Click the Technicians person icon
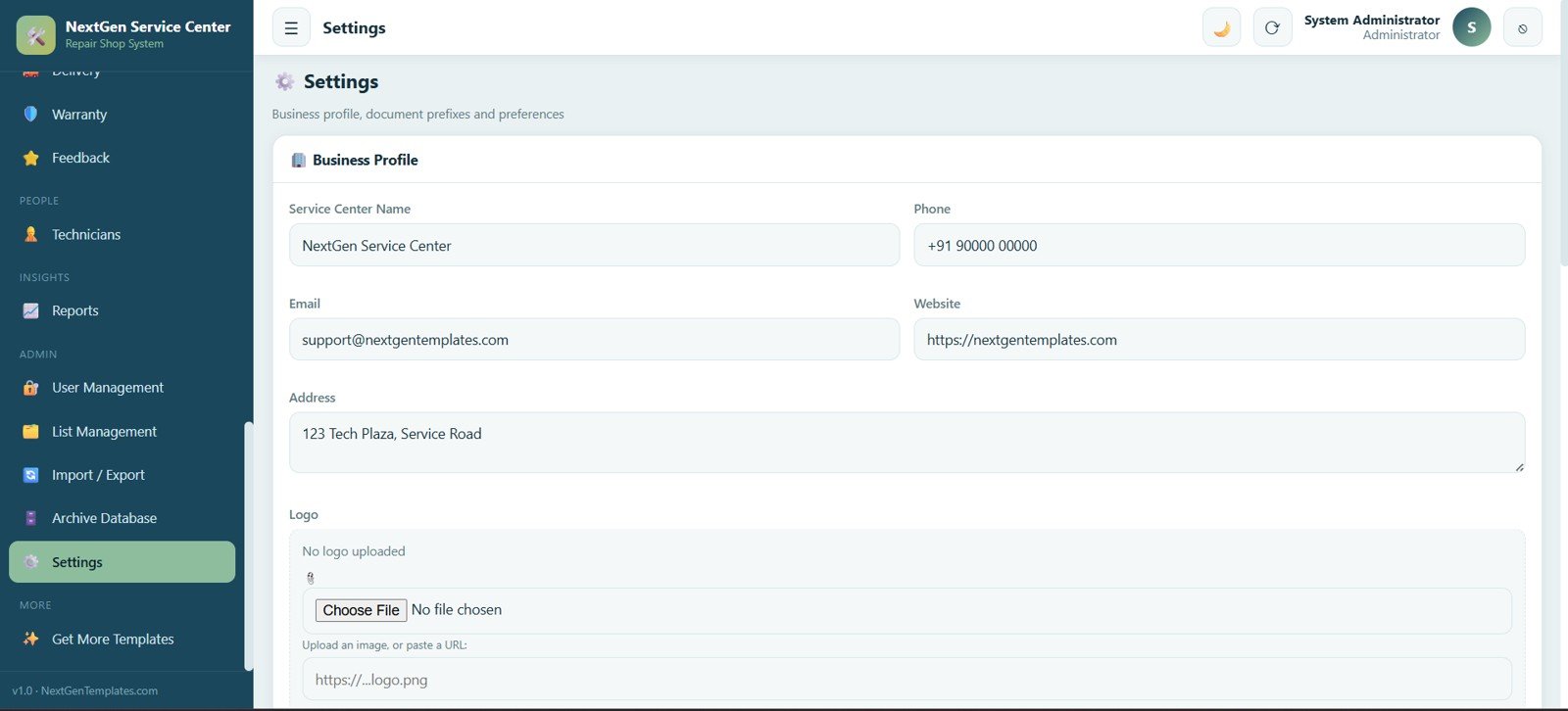 point(30,235)
